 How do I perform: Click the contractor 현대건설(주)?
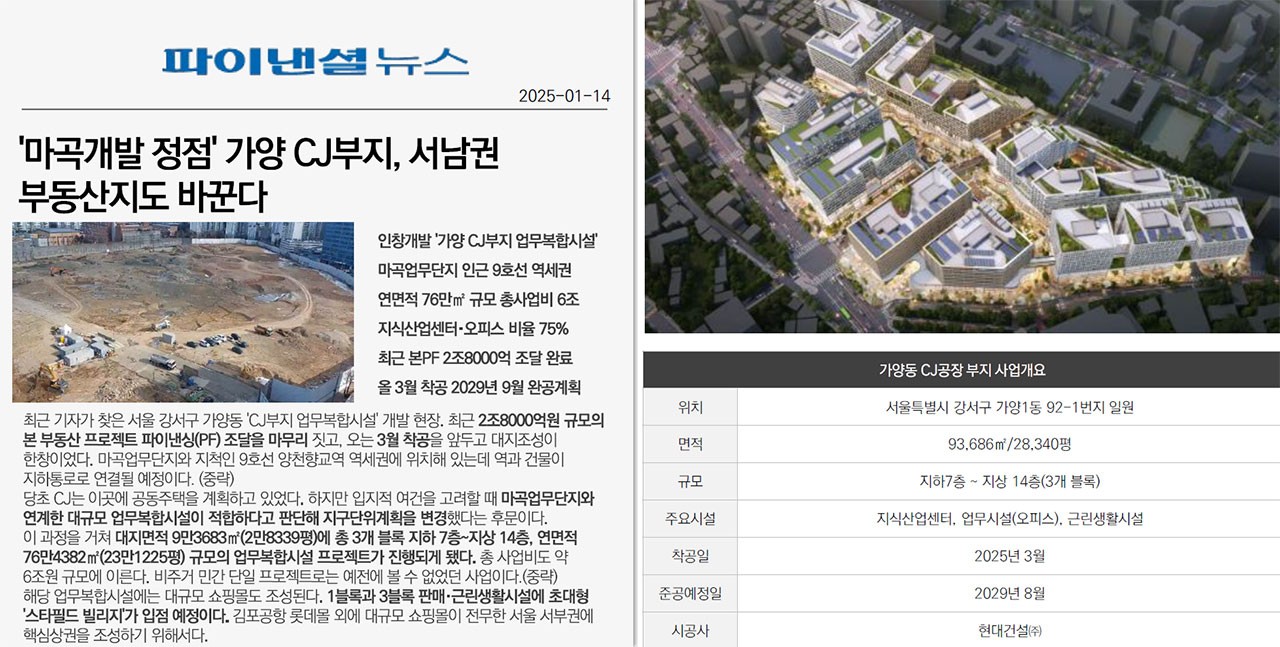[x=960, y=629]
